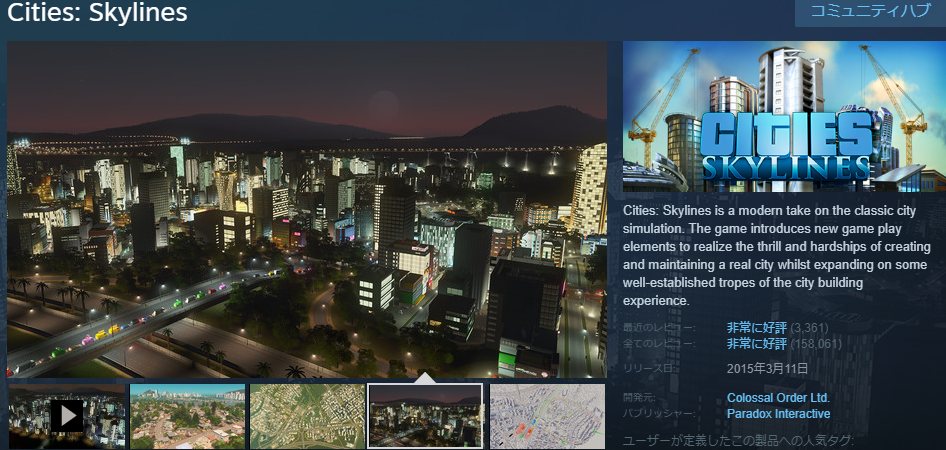Select the daytime green suburb screenshot thumbnail

point(187,415)
